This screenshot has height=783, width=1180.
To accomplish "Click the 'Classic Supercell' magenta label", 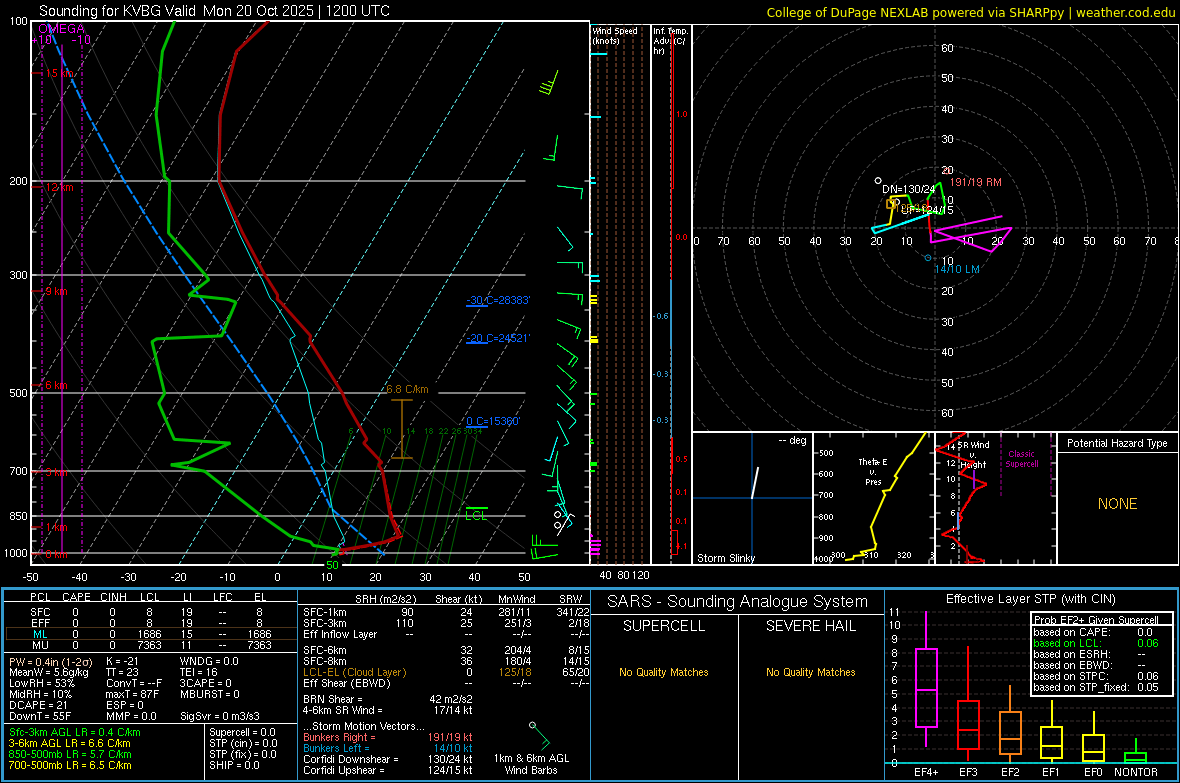I will [1021, 459].
